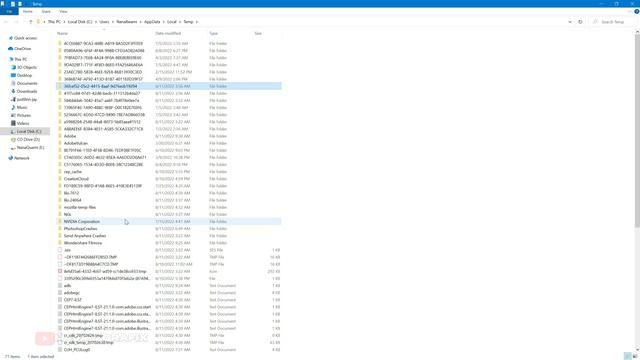Click the Back navigation arrow
This screenshot has width=640, height=360.
coord(7,22)
